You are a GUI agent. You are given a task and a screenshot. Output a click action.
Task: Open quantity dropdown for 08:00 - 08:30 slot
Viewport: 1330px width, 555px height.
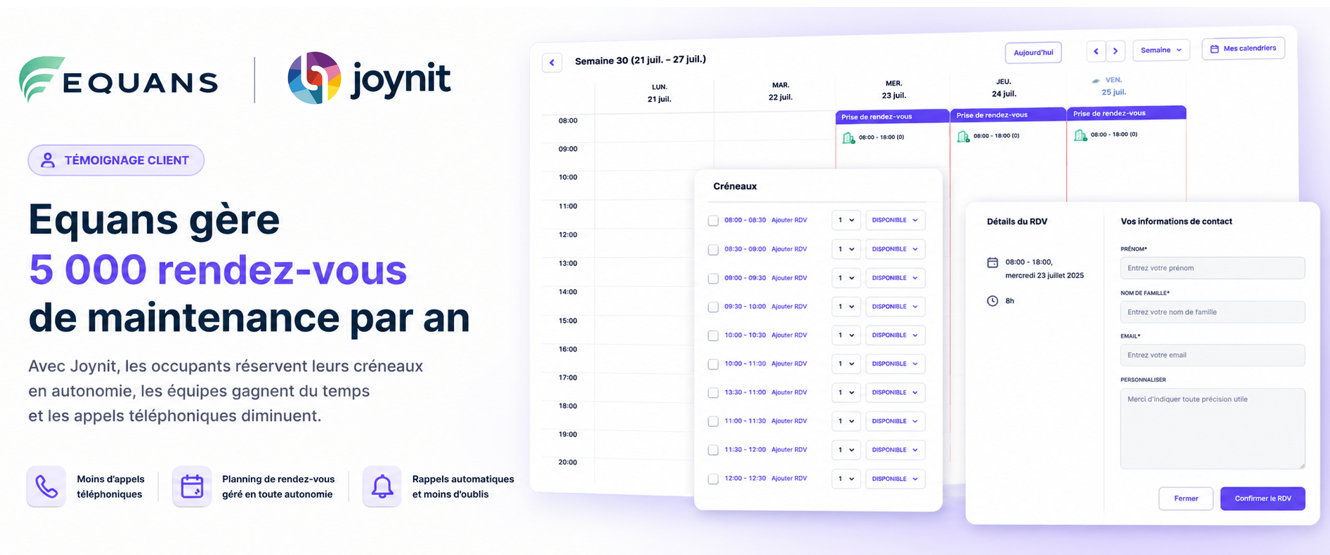pyautogui.click(x=846, y=220)
